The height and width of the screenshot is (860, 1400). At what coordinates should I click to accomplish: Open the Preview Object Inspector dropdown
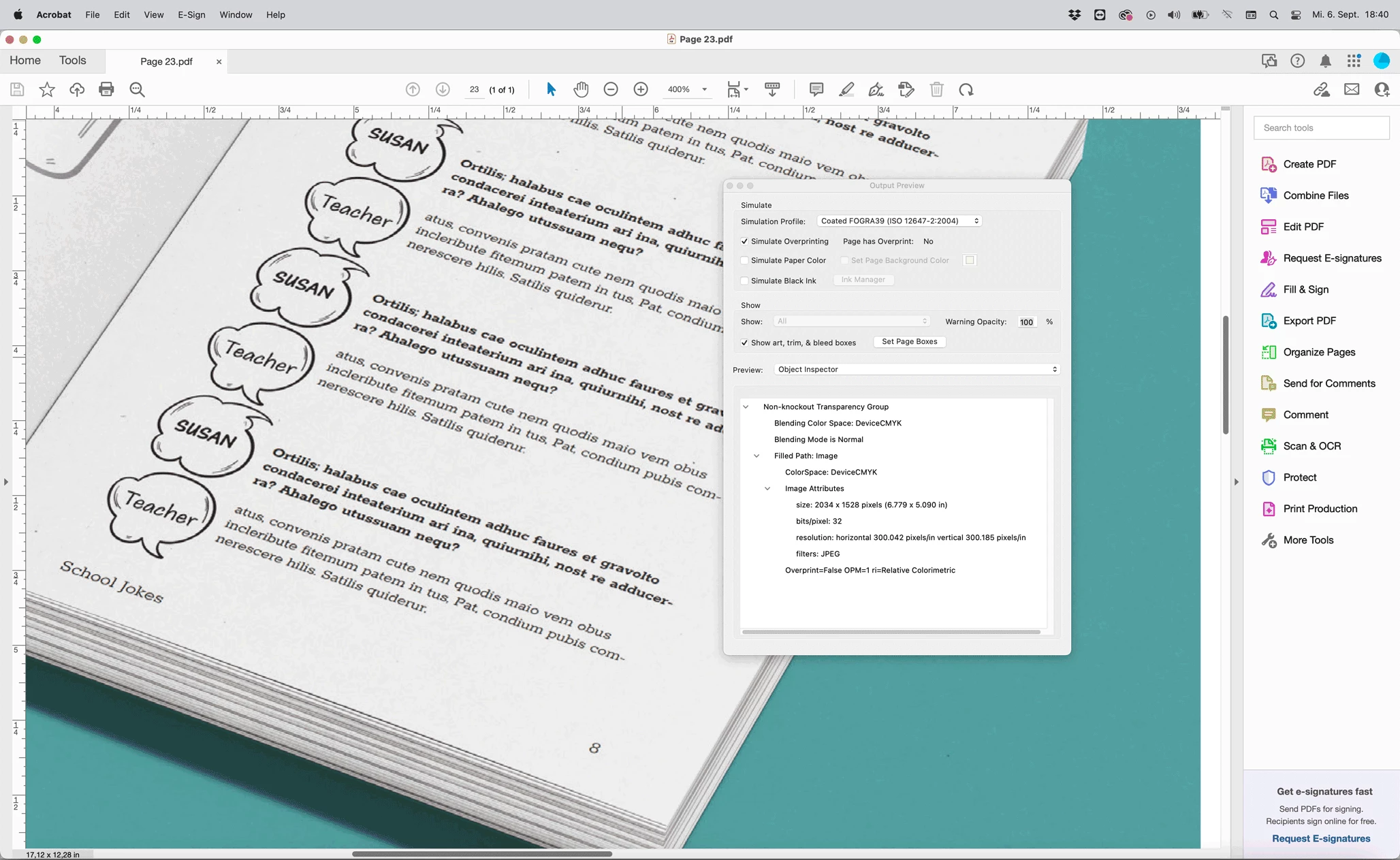pyautogui.click(x=917, y=369)
